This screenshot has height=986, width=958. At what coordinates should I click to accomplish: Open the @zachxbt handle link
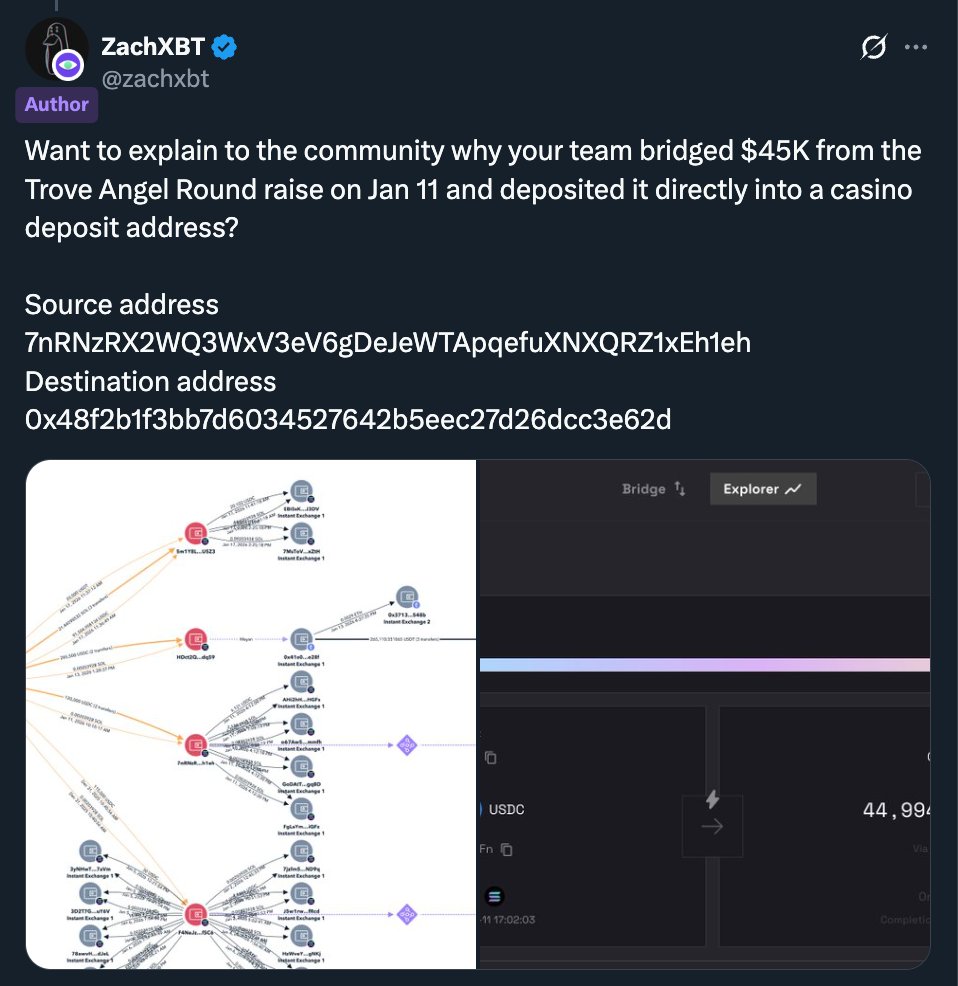pyautogui.click(x=155, y=79)
